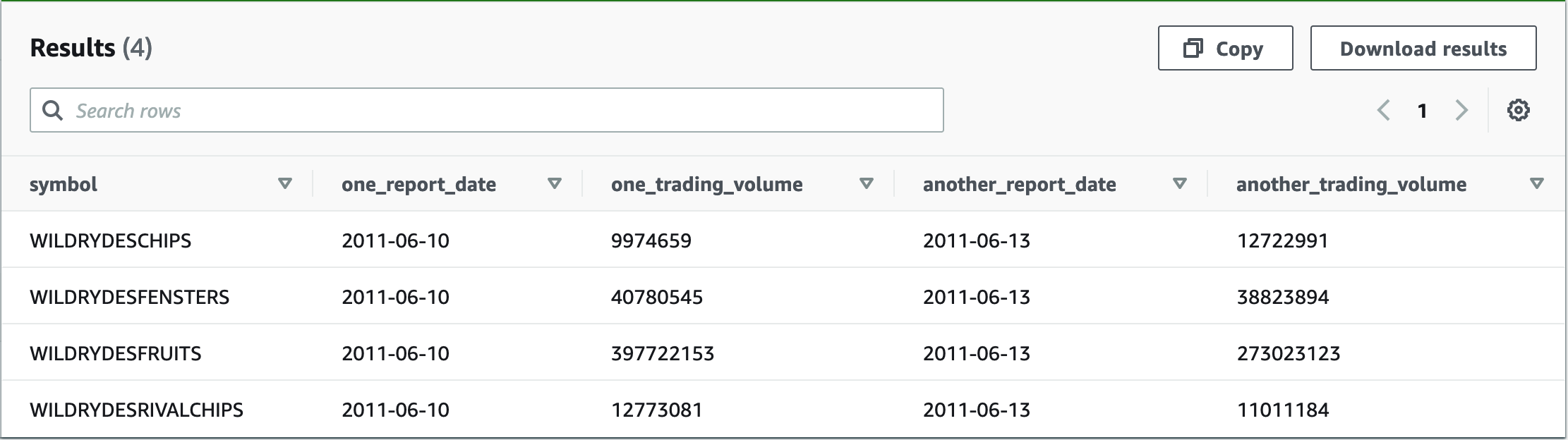1568x440 pixels.
Task: Select the WILDRYDESCHIPS row
Action: point(783,240)
